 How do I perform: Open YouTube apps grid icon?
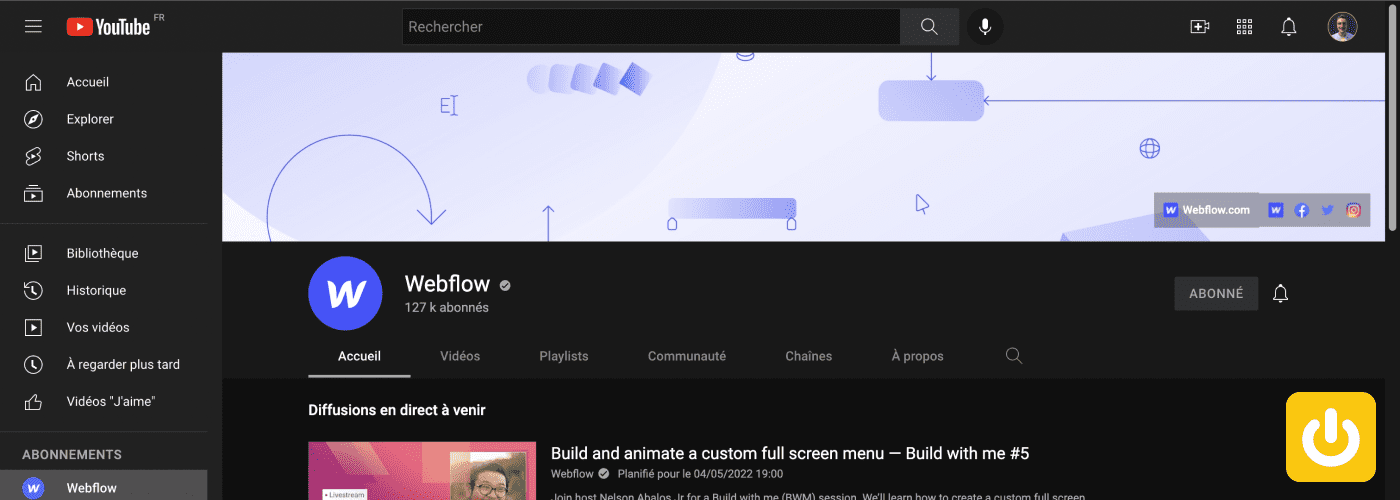1244,27
